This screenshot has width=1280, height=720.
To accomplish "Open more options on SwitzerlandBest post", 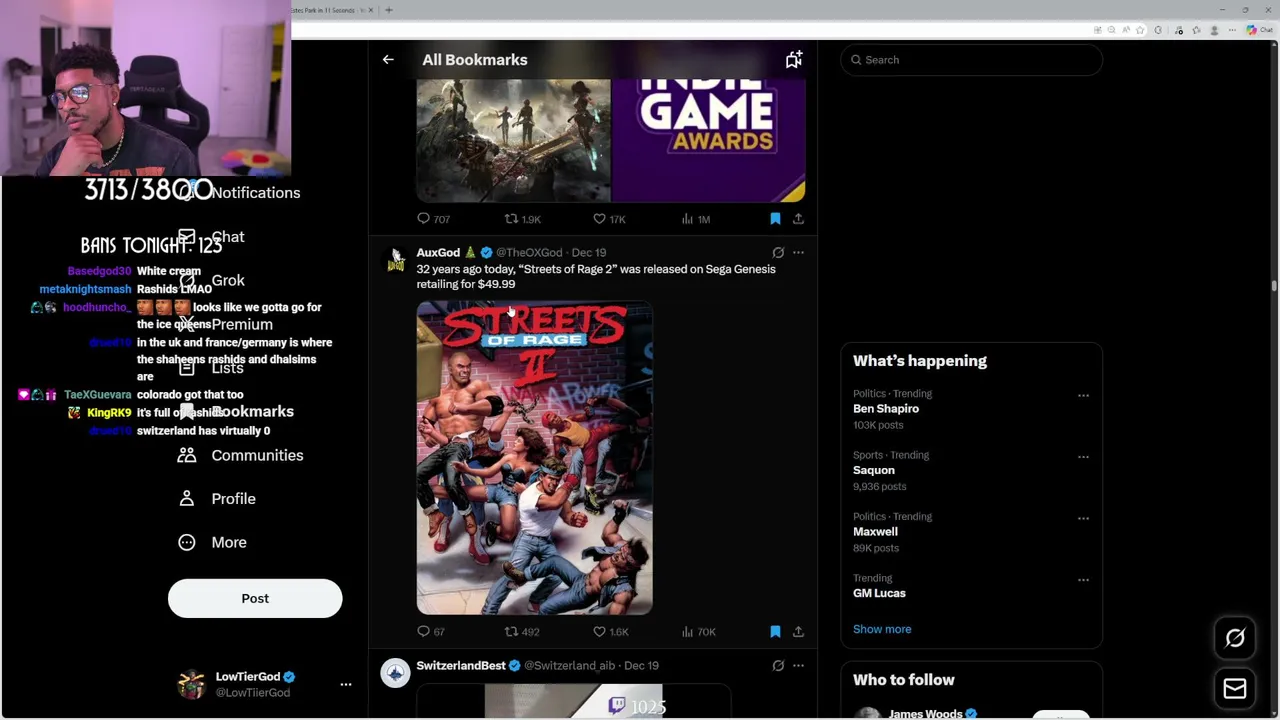I will click(798, 665).
